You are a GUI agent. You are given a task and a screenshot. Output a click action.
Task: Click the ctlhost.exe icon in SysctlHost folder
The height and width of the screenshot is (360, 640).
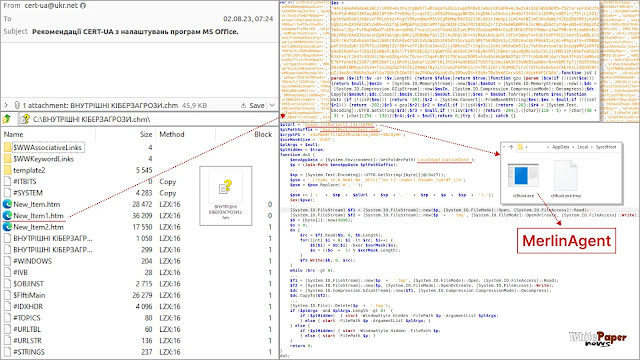click(523, 176)
